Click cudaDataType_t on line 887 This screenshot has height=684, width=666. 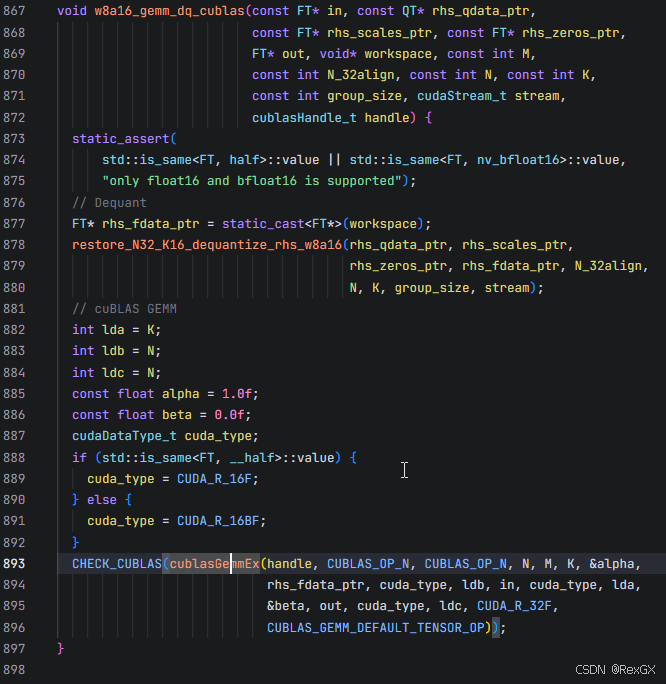[124, 436]
